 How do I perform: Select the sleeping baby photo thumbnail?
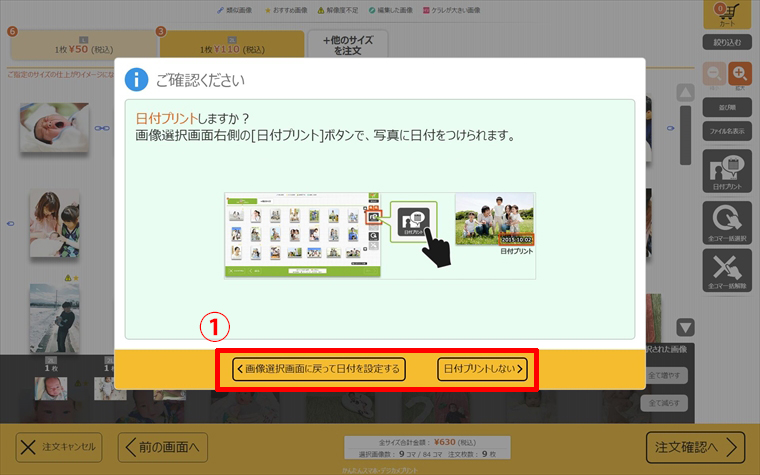point(47,126)
